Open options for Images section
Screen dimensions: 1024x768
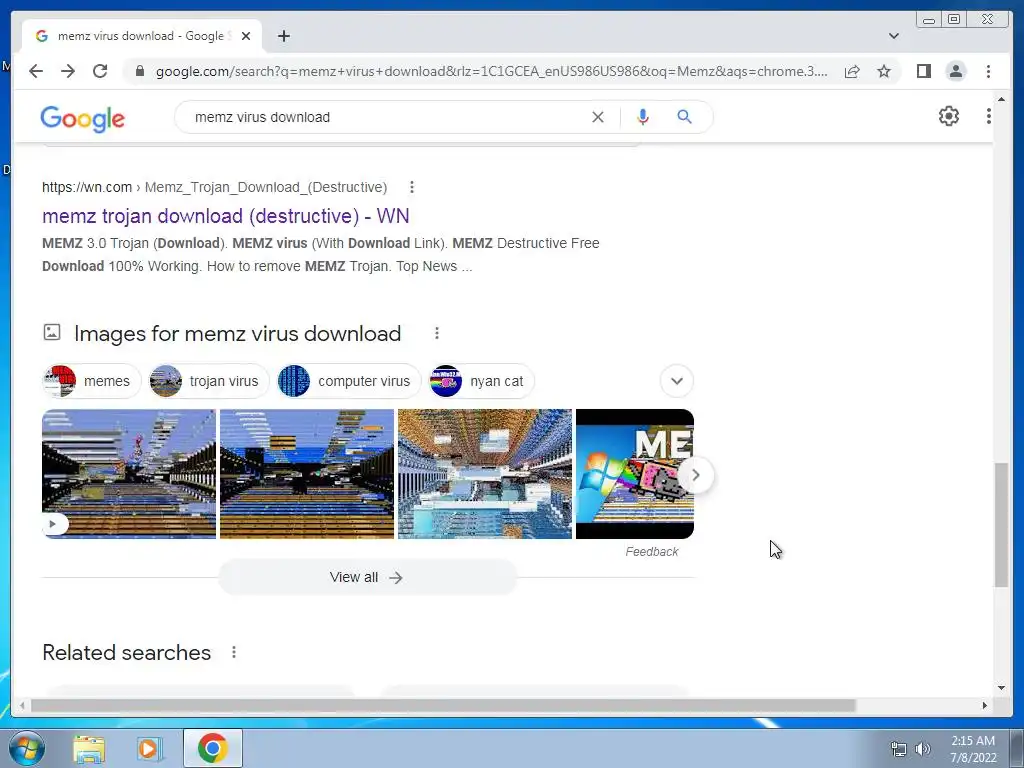coord(436,334)
